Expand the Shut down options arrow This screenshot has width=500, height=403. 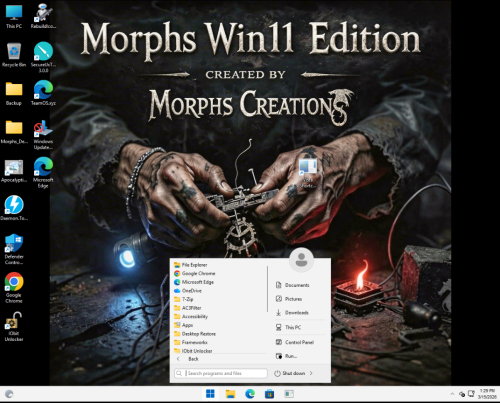click(x=311, y=373)
